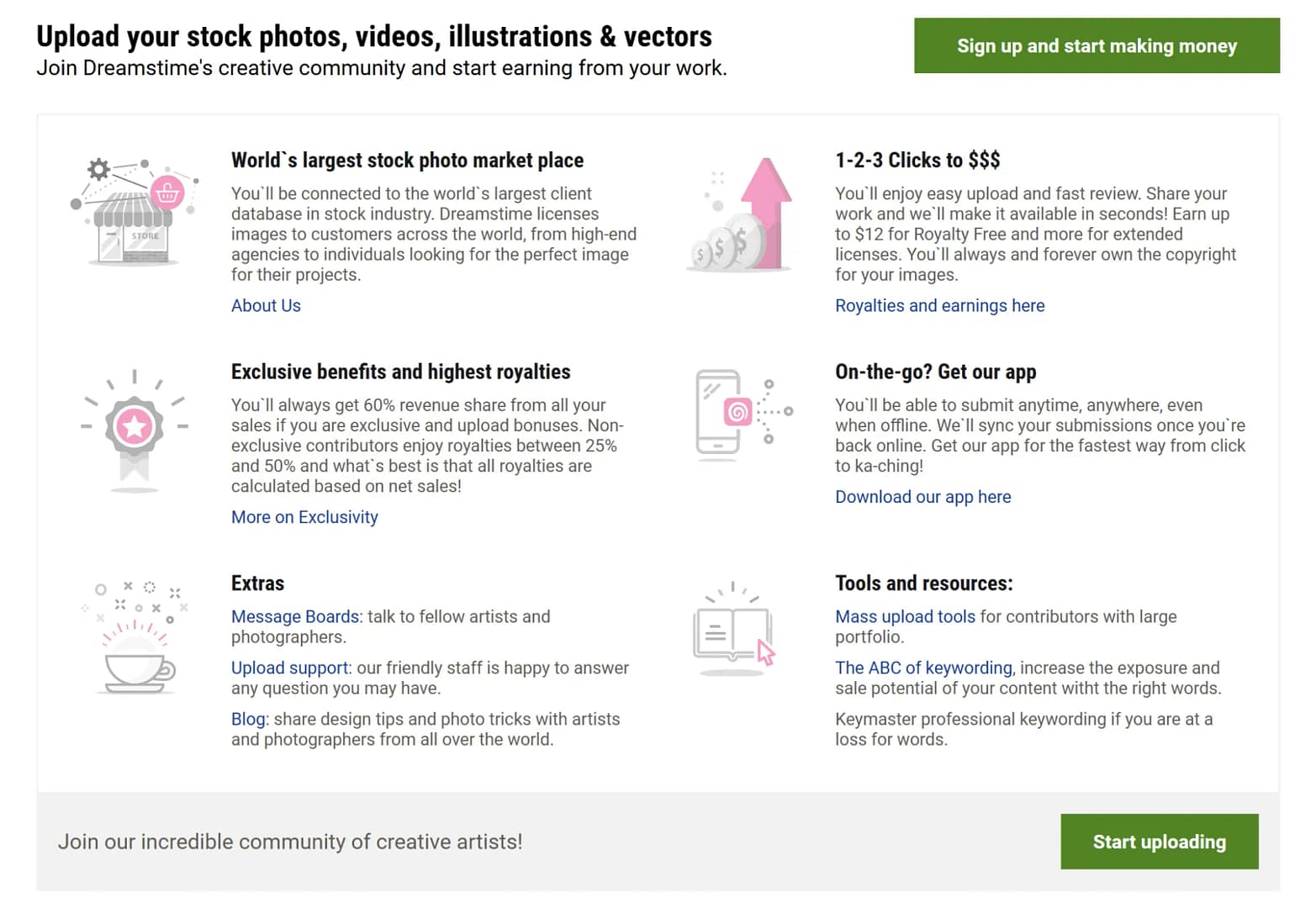Read The ABC of keywording link
The width and height of the screenshot is (1316, 908).
(x=923, y=668)
